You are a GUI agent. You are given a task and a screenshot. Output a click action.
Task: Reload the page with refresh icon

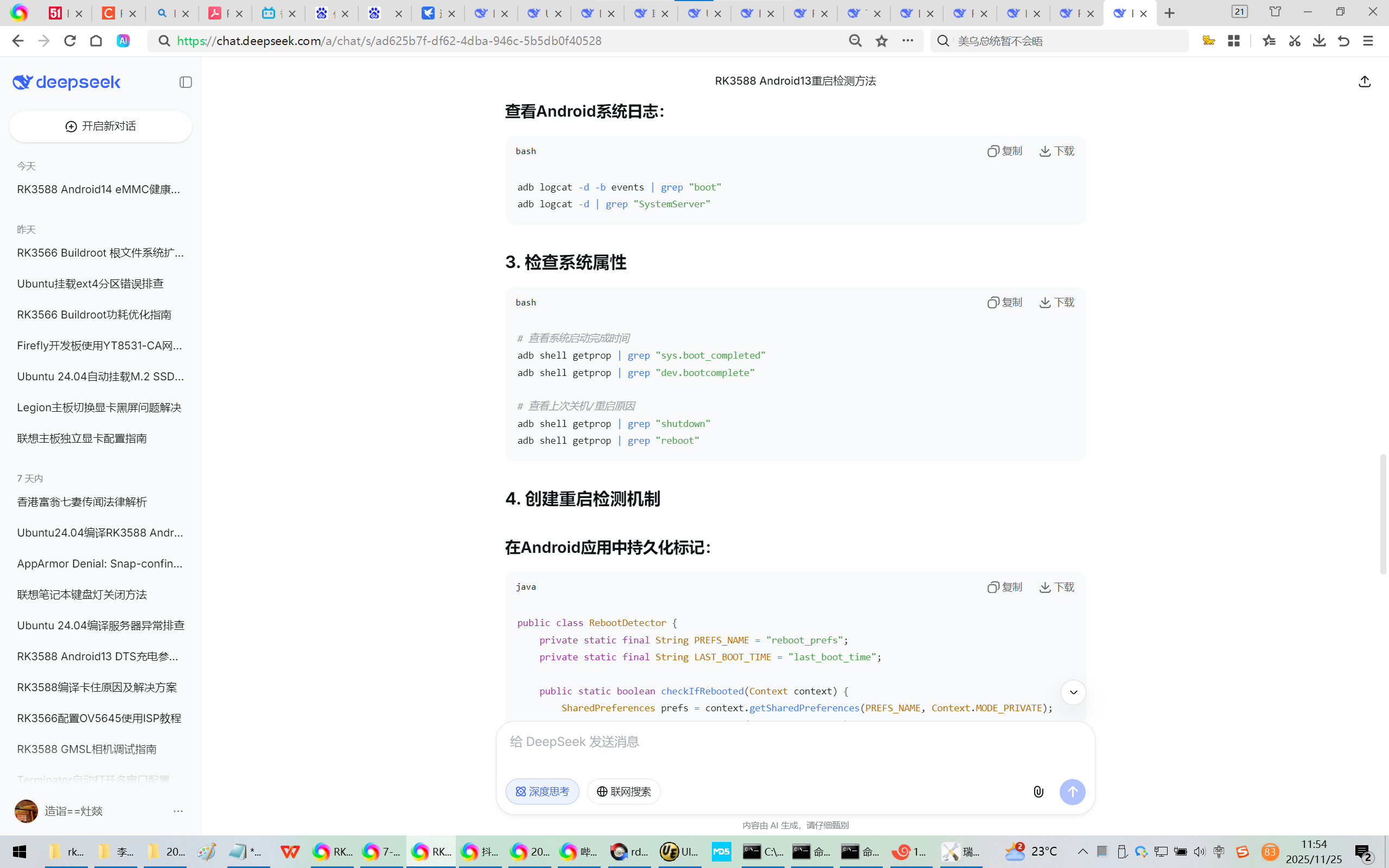[x=70, y=41]
